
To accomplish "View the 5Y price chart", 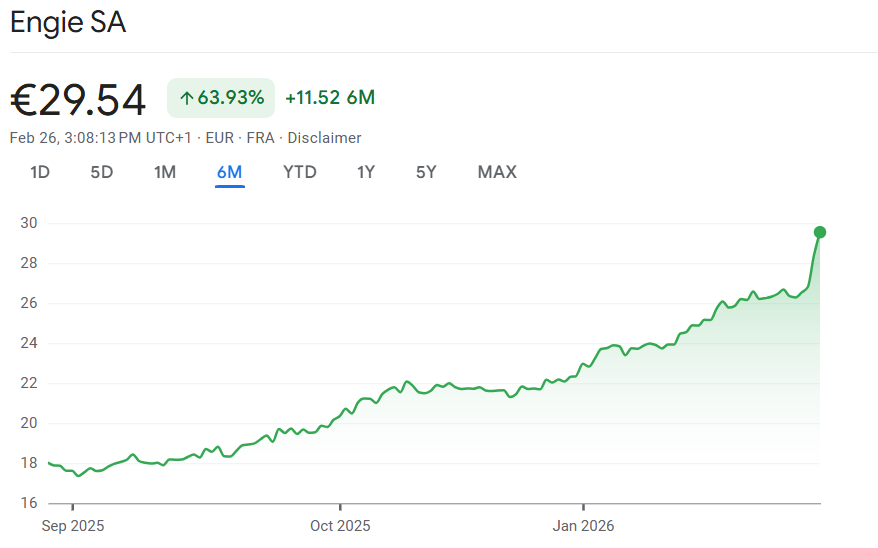I will click(x=426, y=172).
